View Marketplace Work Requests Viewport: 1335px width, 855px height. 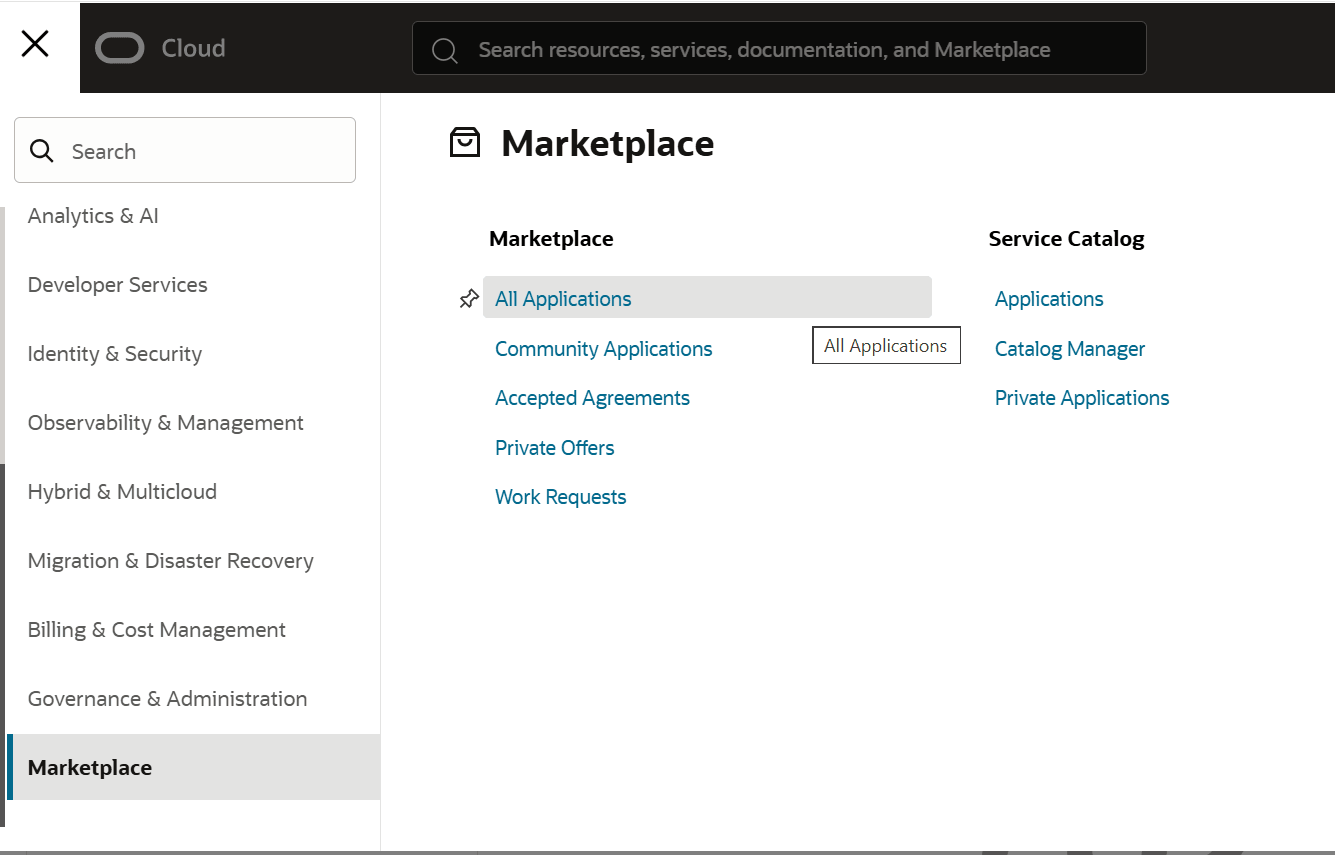[x=560, y=497]
